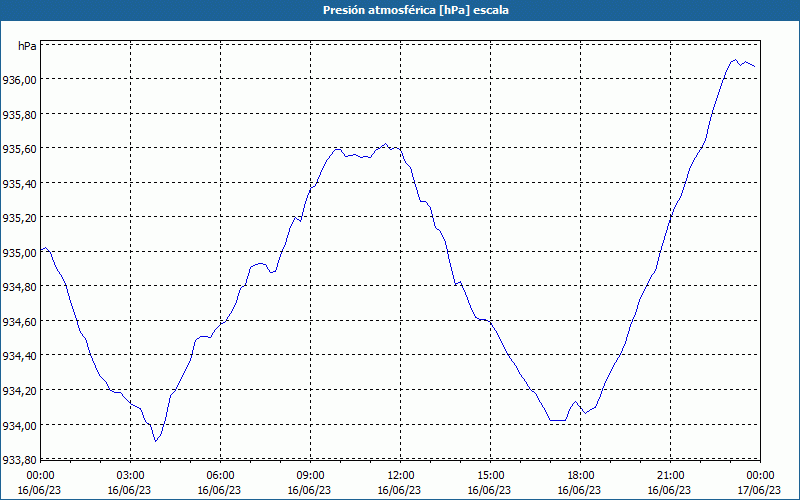This screenshot has width=800, height=500.
Task: Select the 934,80 y-axis label
Action: tap(19, 287)
